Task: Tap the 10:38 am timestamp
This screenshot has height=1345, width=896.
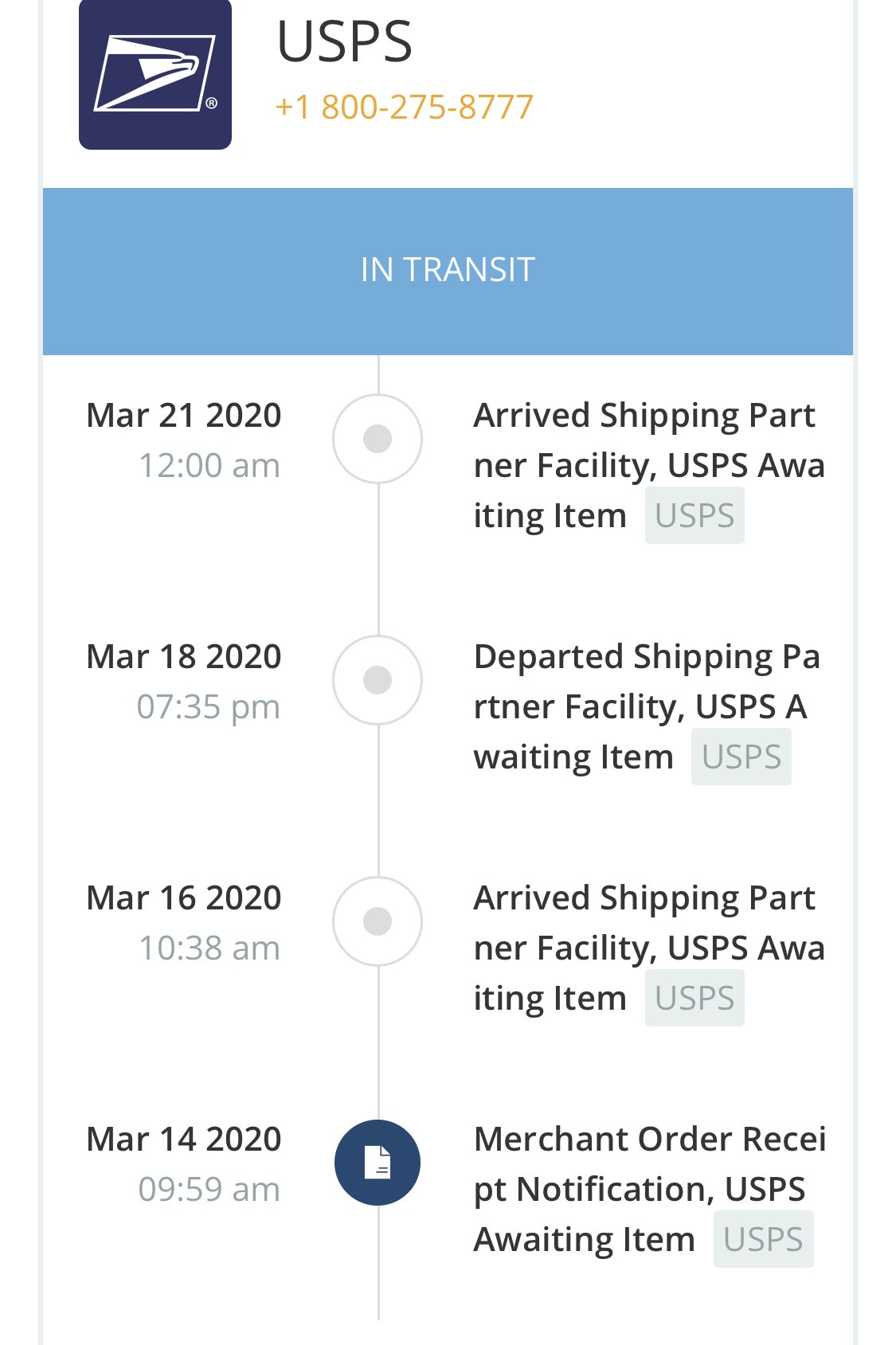Action: [209, 948]
